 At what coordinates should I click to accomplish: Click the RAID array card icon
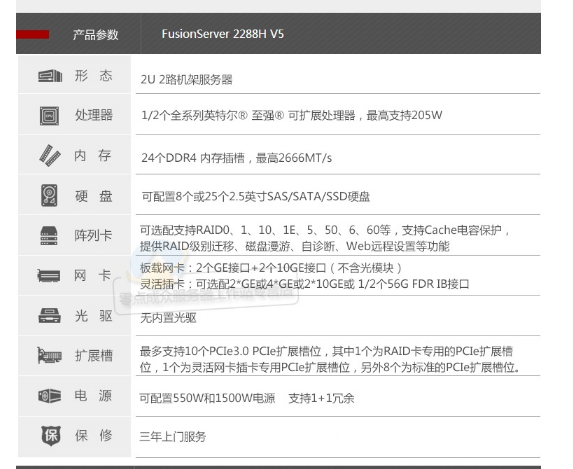[49, 235]
